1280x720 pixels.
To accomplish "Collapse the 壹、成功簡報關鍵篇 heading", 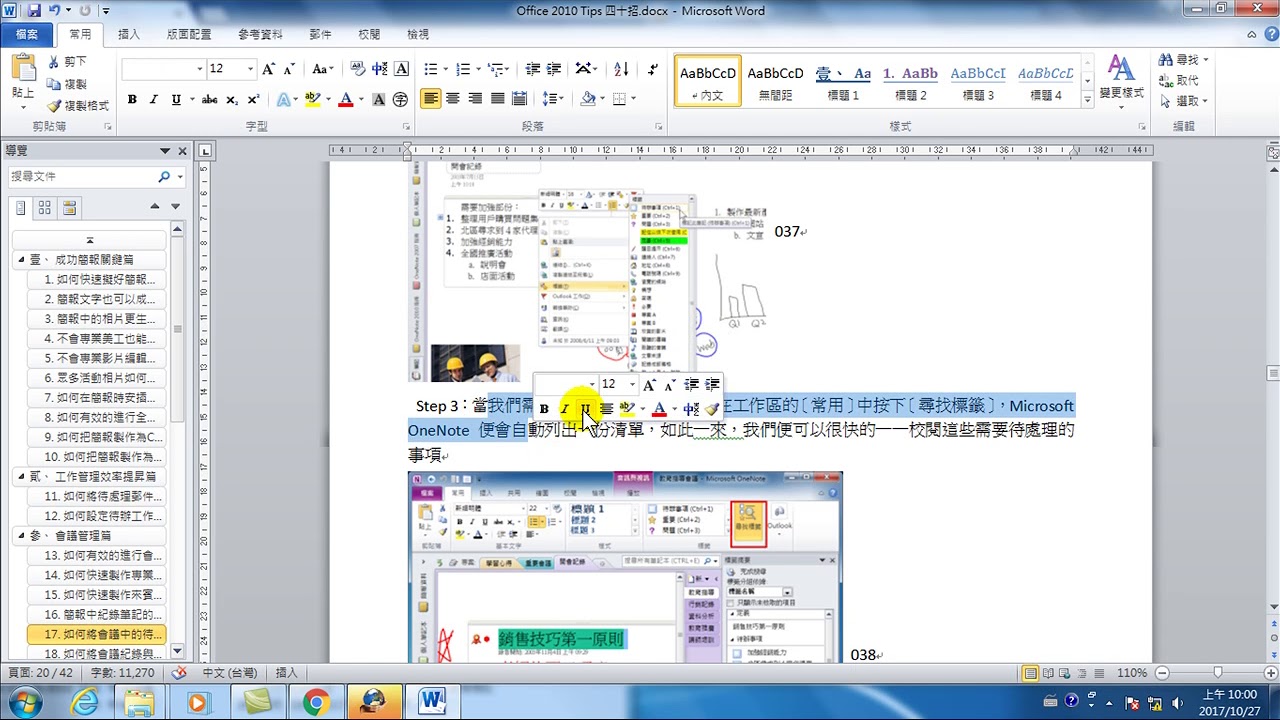I will click(21, 260).
